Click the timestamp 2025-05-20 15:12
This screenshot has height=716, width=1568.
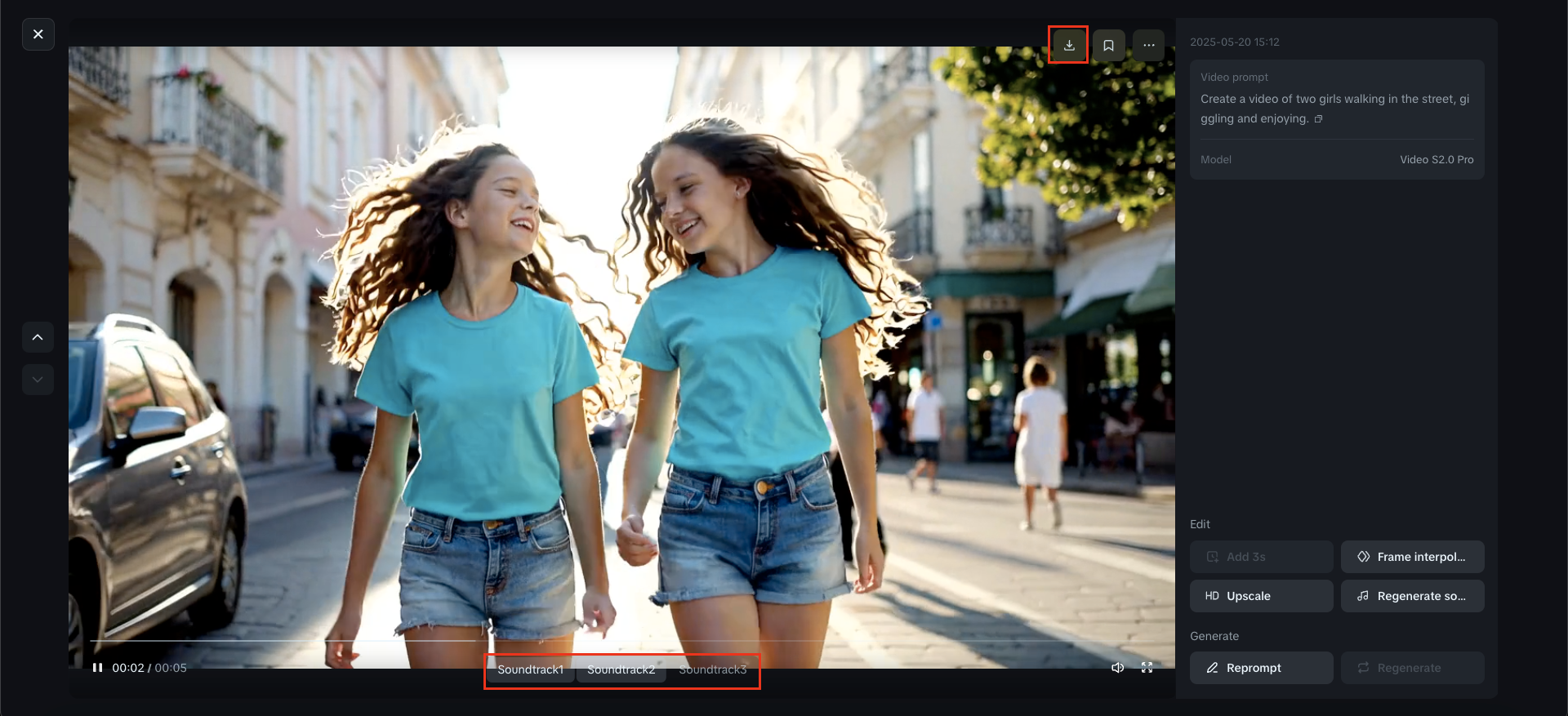tap(1235, 42)
